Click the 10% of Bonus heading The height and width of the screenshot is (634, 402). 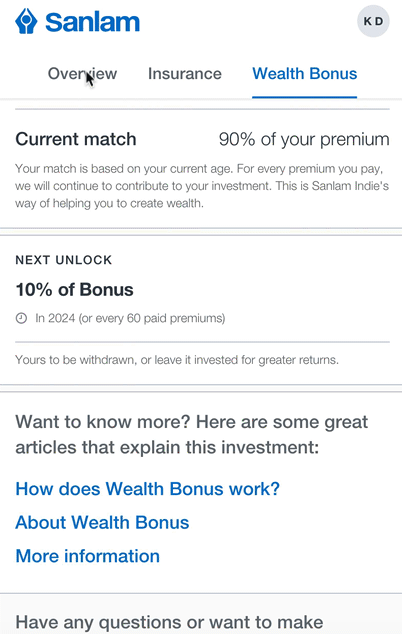click(x=74, y=290)
